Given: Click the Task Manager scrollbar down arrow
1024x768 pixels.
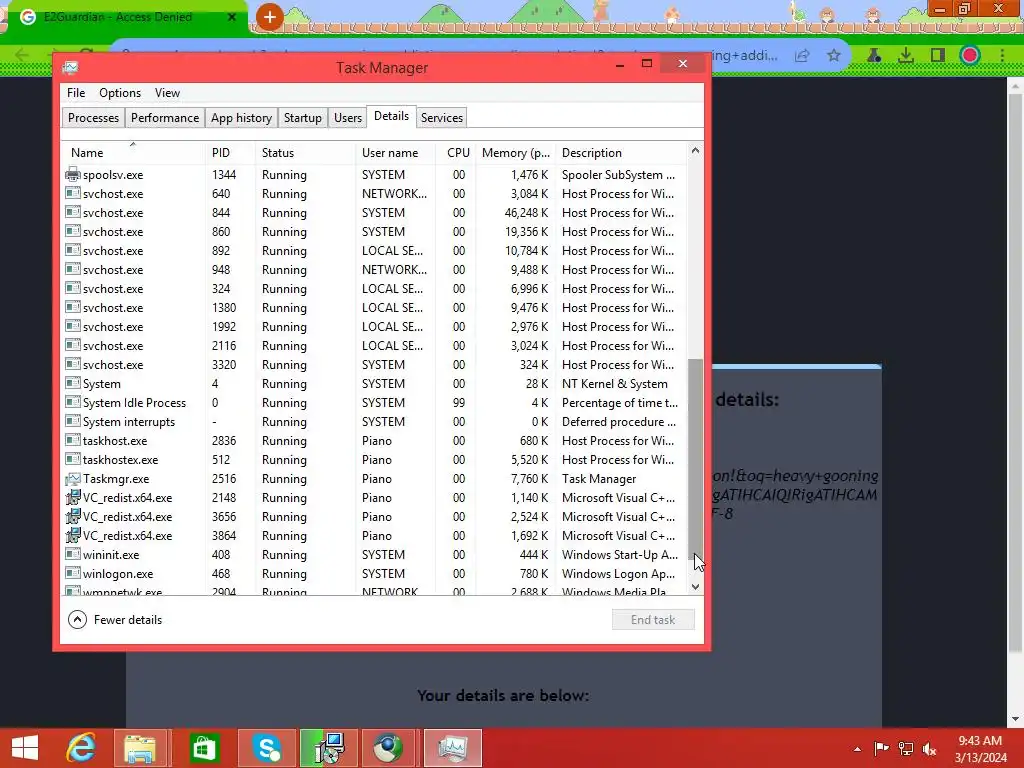Looking at the screenshot, I should pyautogui.click(x=696, y=587).
